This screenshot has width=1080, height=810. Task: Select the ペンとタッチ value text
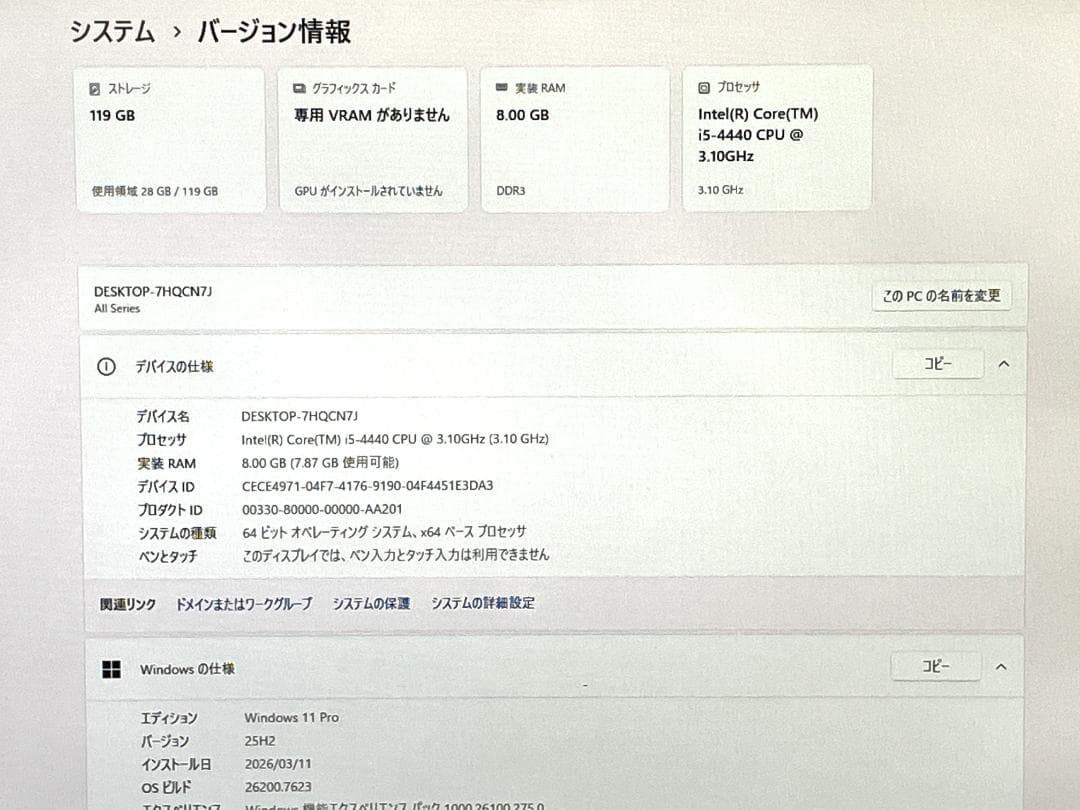[x=395, y=554]
